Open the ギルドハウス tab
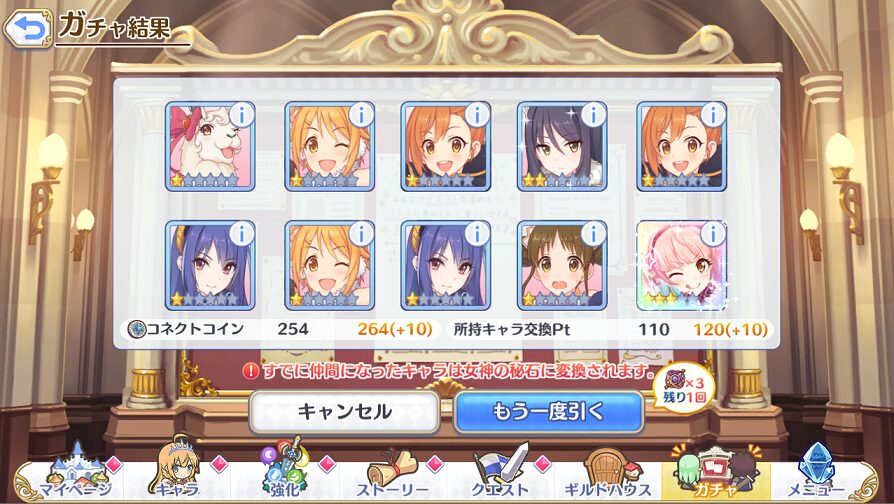Viewport: 894px width, 504px height. [608, 473]
